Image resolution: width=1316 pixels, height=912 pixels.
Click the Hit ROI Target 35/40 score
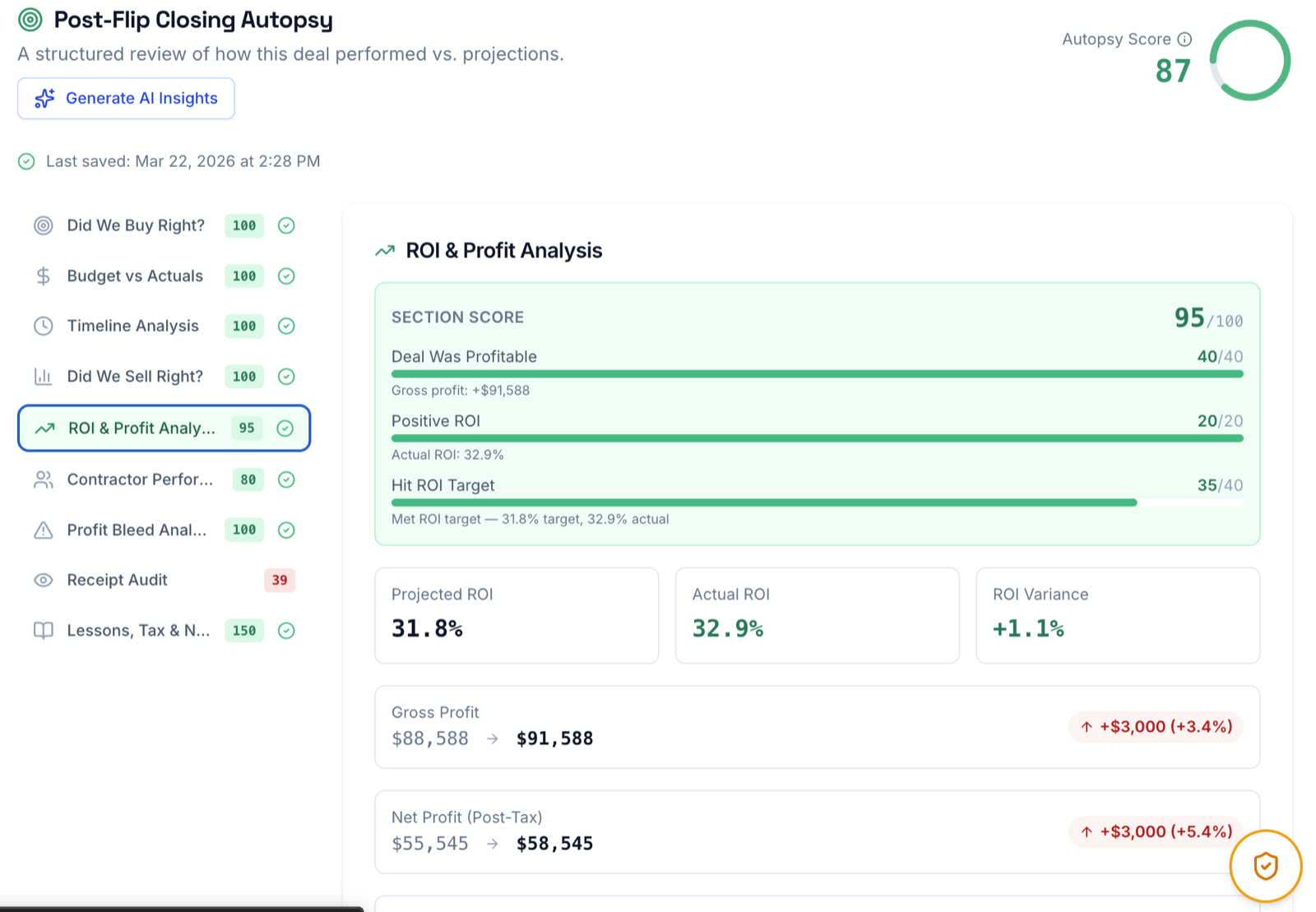(1220, 486)
